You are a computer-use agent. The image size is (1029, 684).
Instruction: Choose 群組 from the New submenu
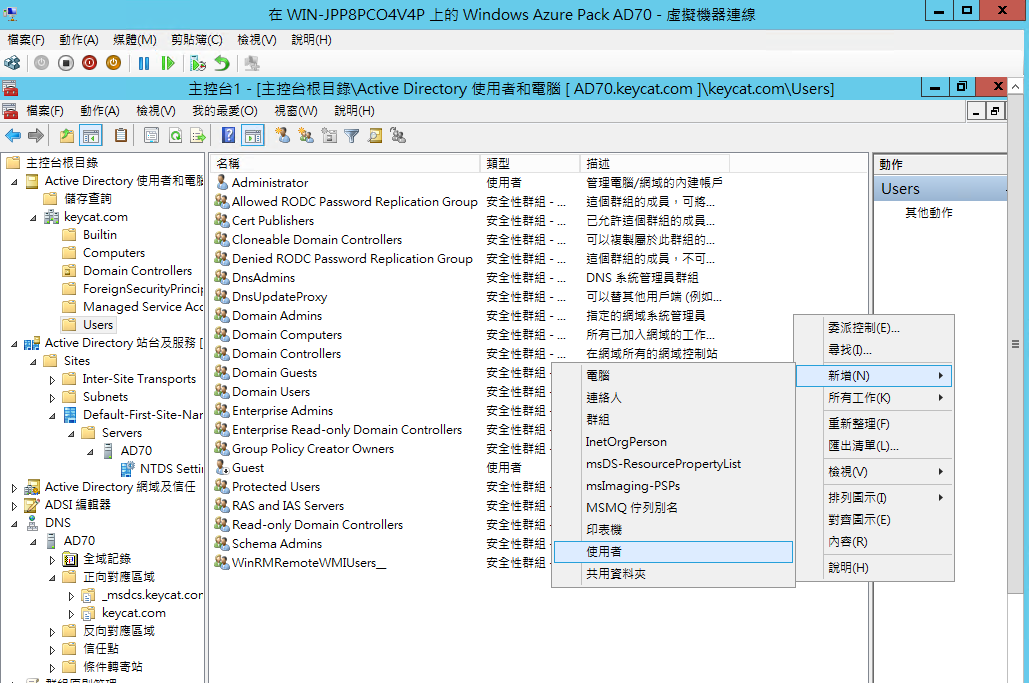pyautogui.click(x=673, y=419)
